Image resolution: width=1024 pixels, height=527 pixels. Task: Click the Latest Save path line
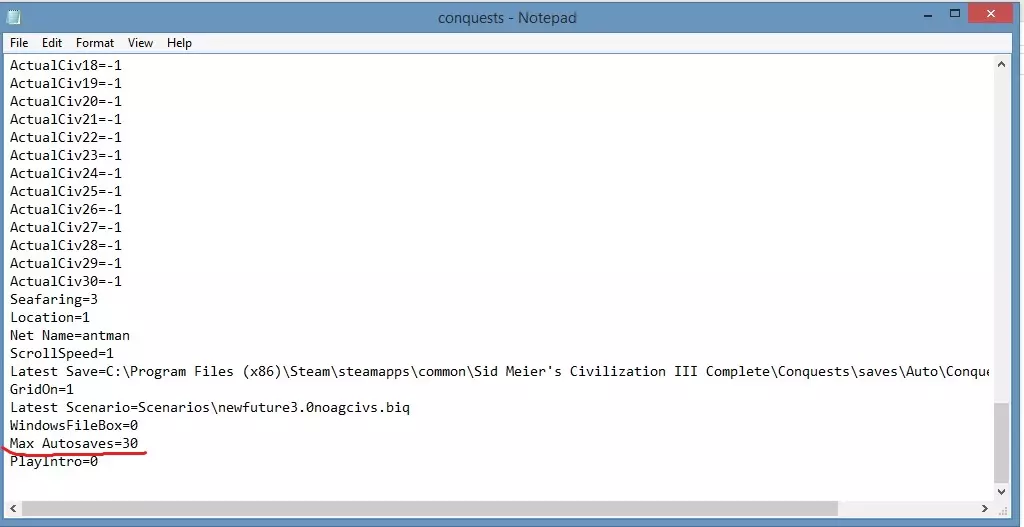click(x=500, y=372)
